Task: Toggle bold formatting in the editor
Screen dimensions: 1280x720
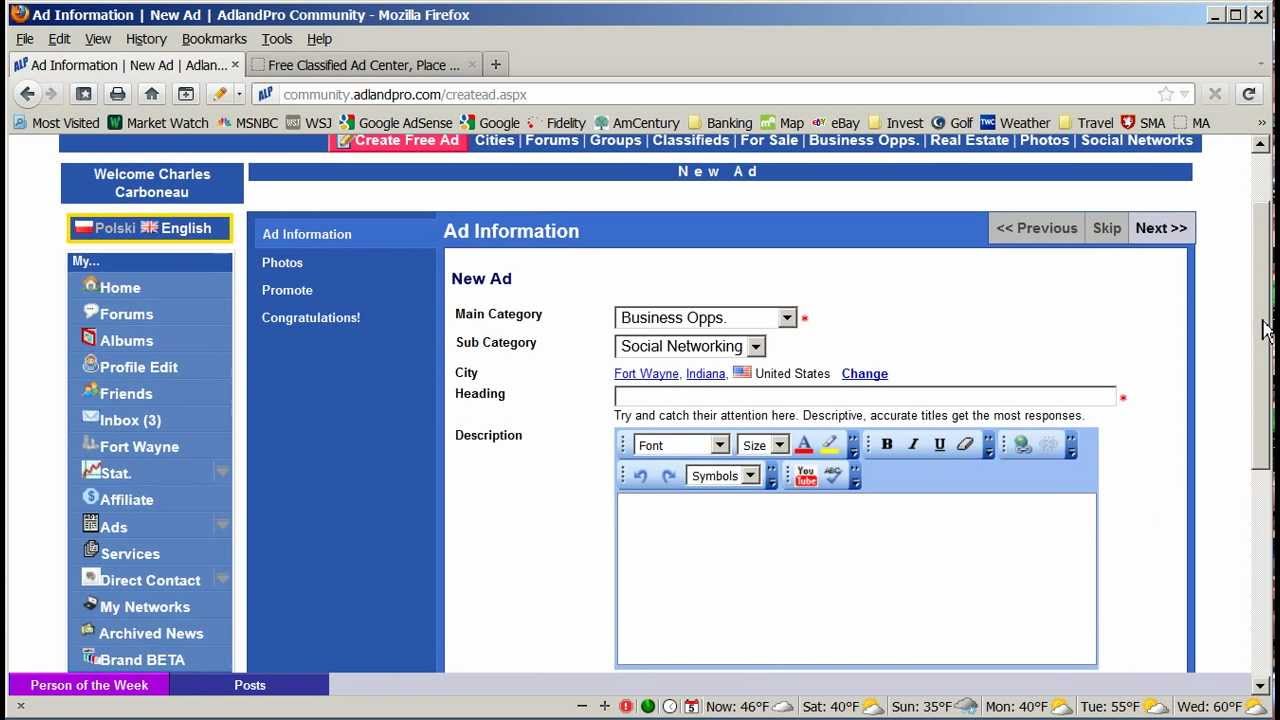Action: pyautogui.click(x=887, y=444)
